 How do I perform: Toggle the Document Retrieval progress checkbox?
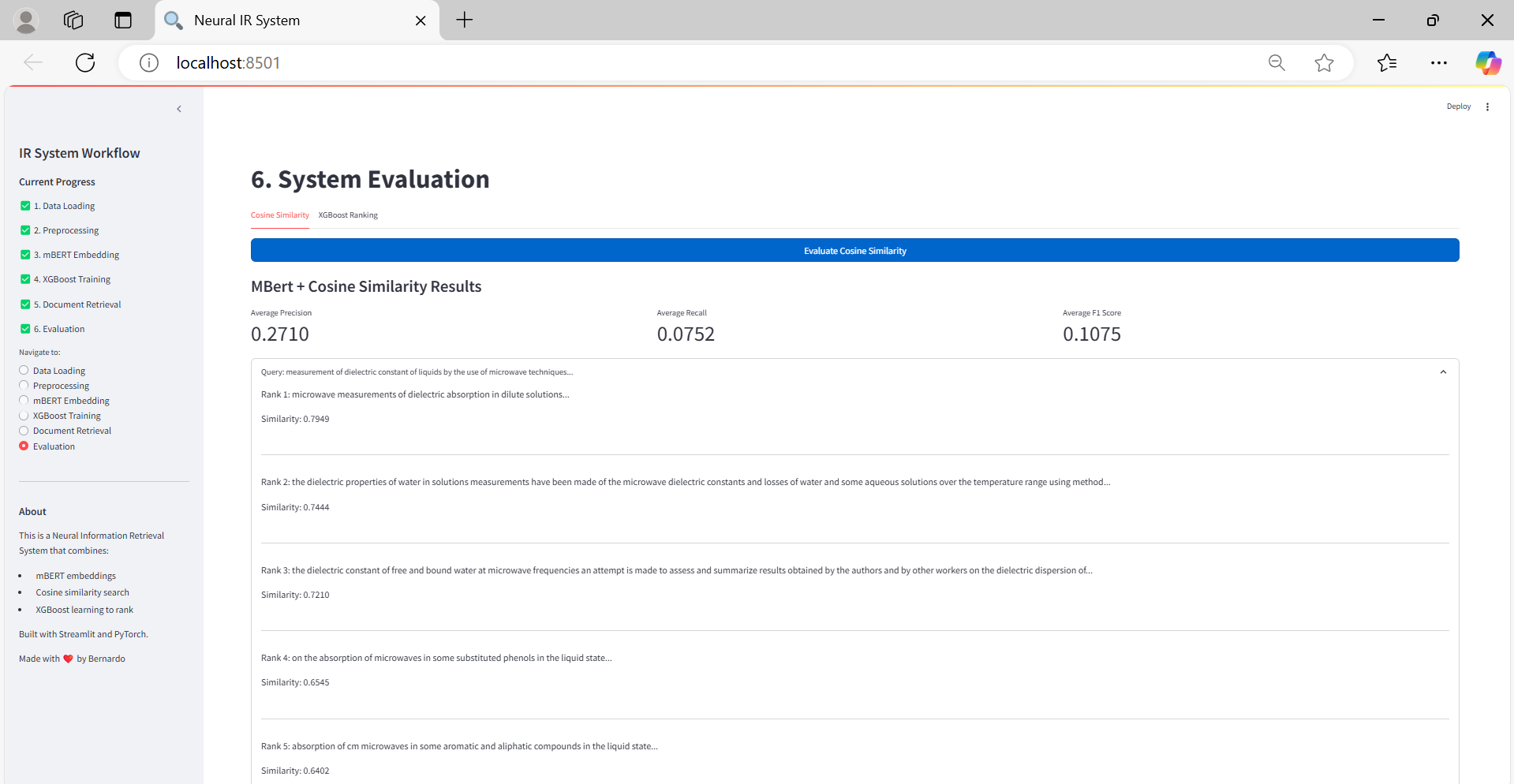tap(25, 304)
